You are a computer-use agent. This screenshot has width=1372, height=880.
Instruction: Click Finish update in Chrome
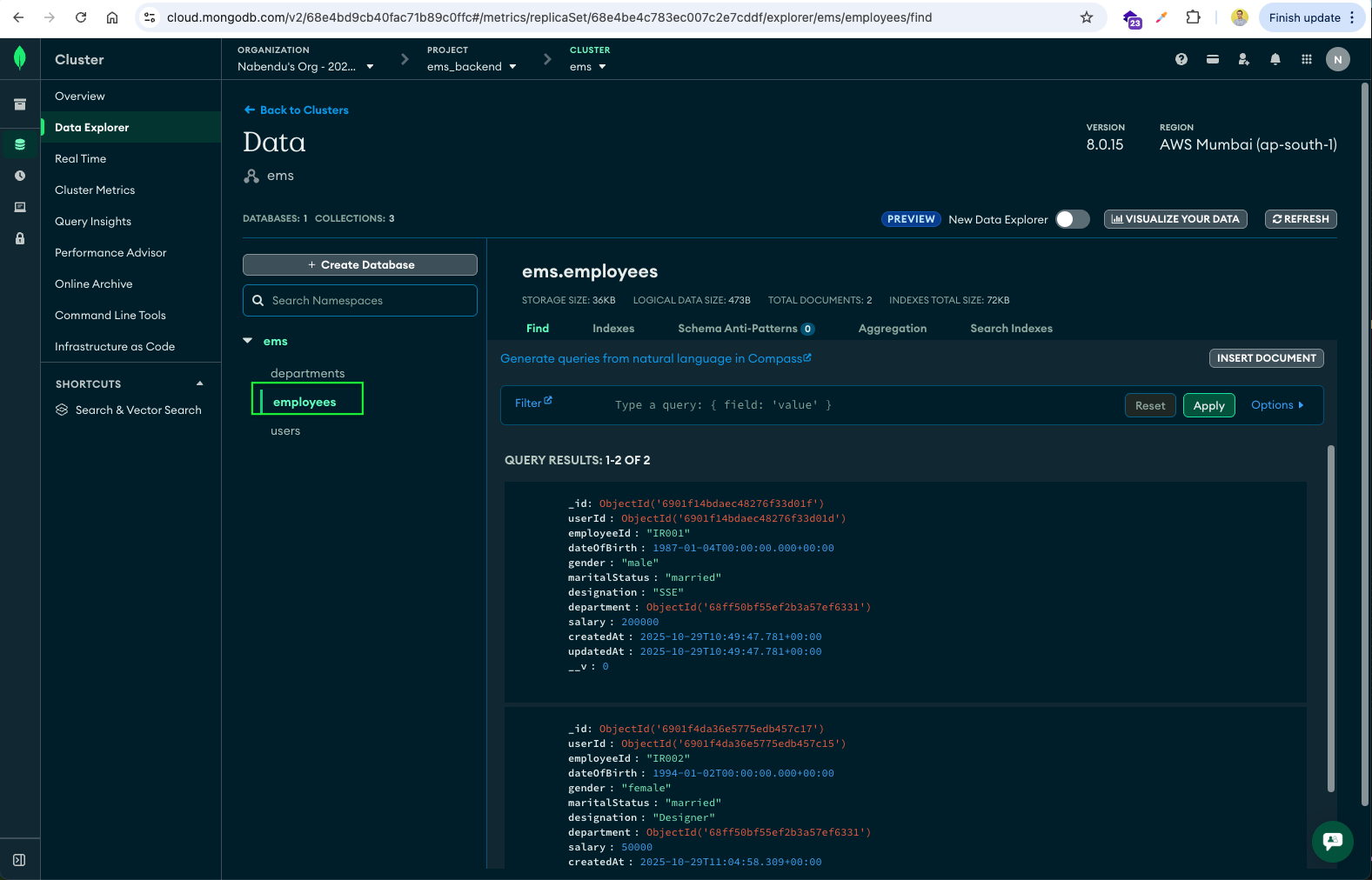[1305, 17]
